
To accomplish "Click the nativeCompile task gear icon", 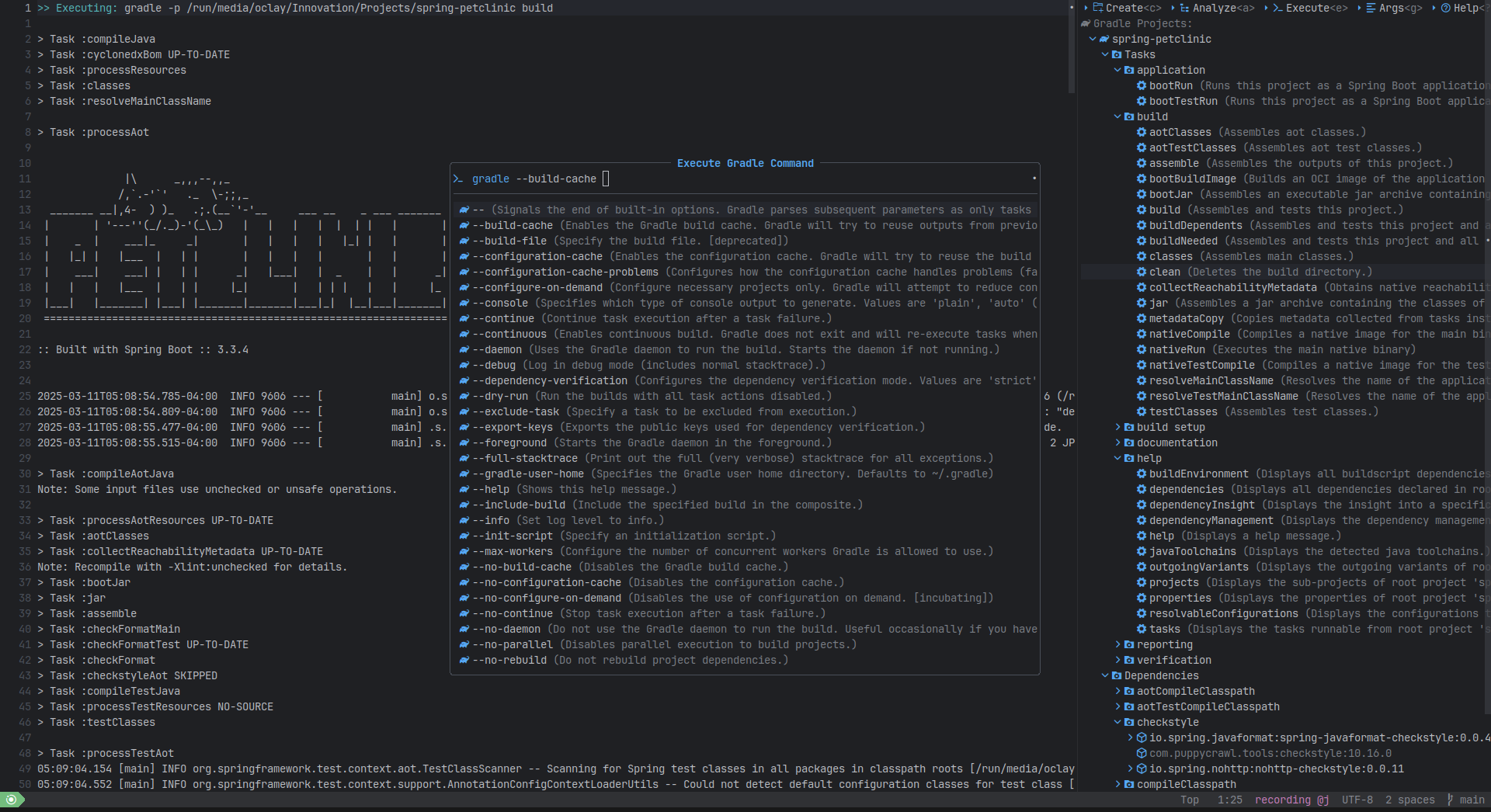I will click(1142, 334).
